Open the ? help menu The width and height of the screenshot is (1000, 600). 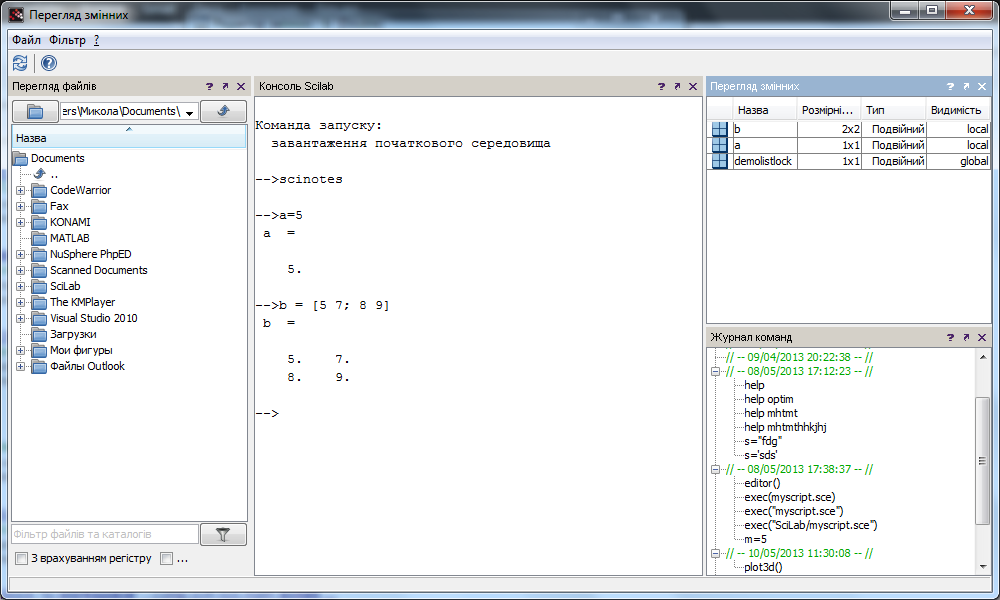tap(96, 40)
